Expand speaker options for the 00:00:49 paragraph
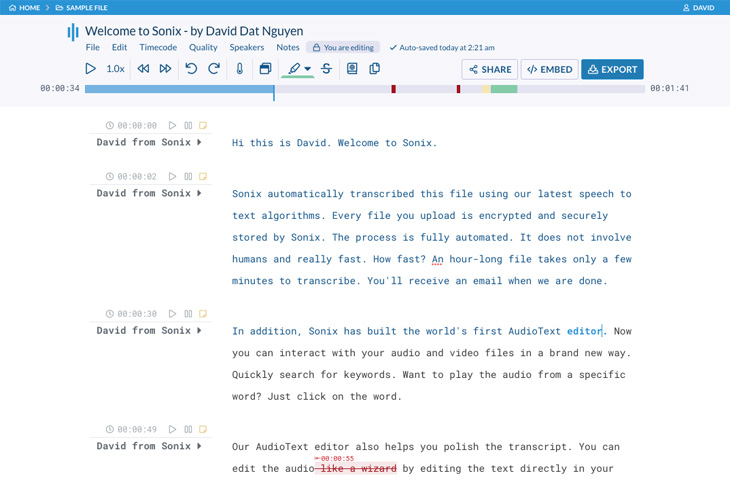Image resolution: width=730 pixels, height=480 pixels. (199, 446)
